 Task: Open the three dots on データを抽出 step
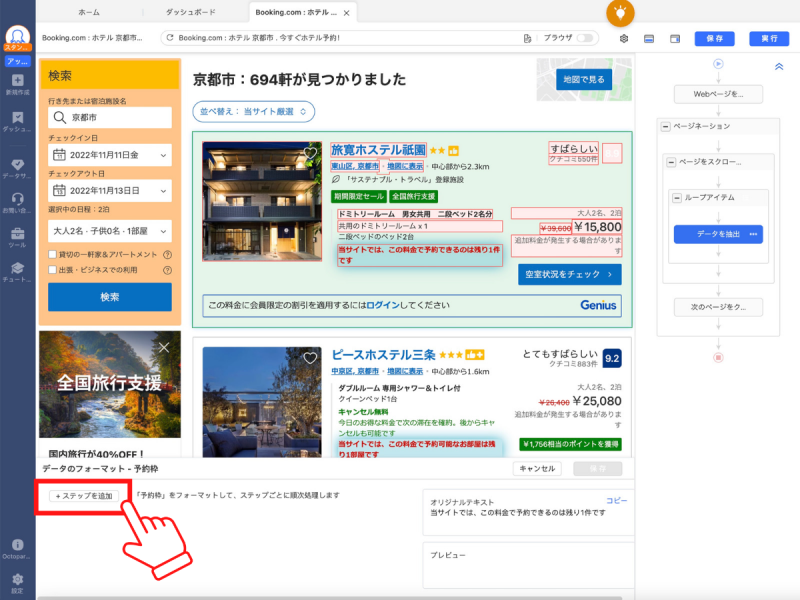pyautogui.click(x=753, y=234)
